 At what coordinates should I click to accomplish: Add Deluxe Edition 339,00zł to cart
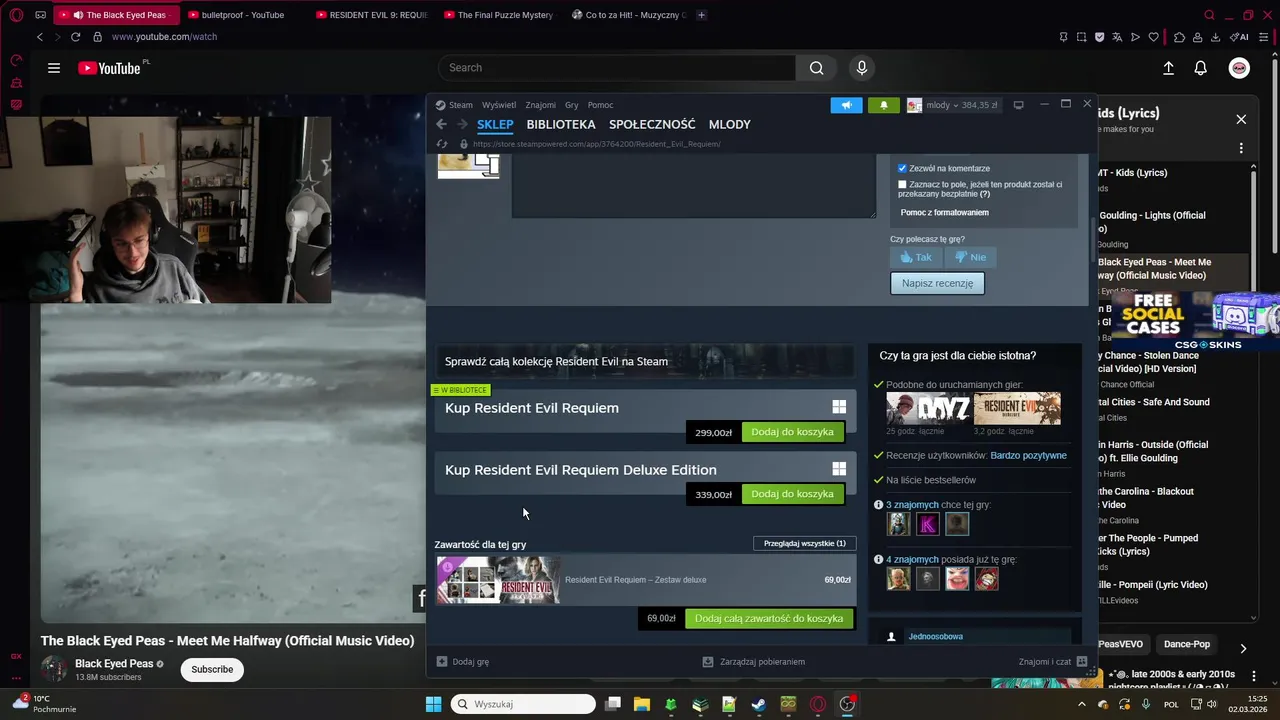pos(792,494)
